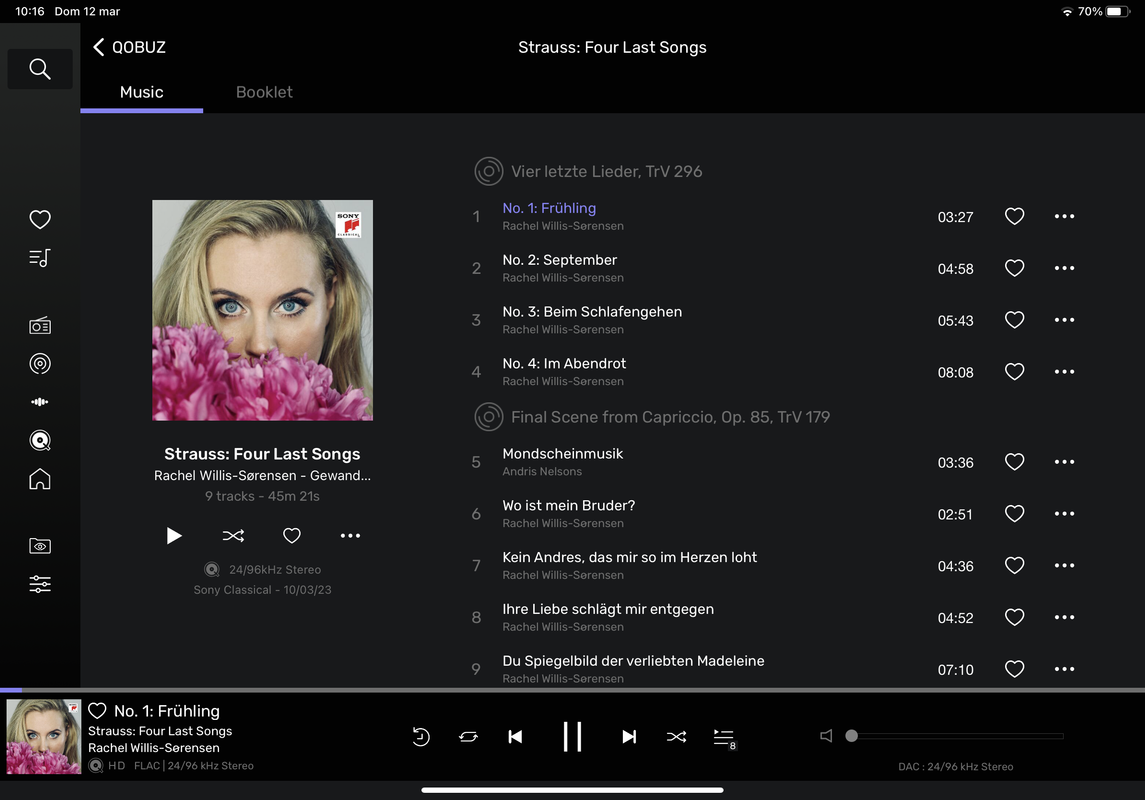
Task: Open the podcast target icon in sidebar
Action: (40, 364)
